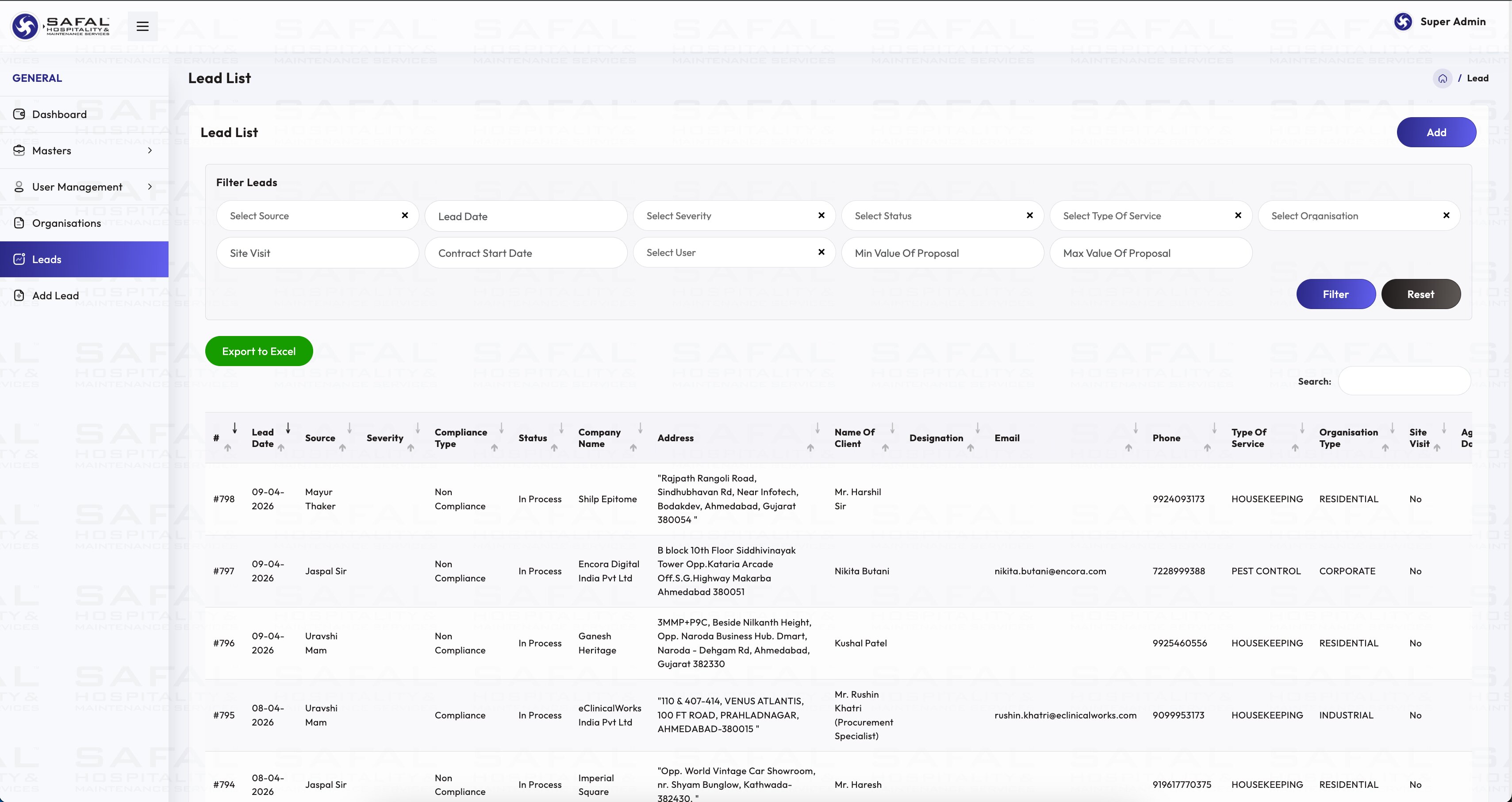Open Dashboard from the sidebar
1512x802 pixels.
59,115
